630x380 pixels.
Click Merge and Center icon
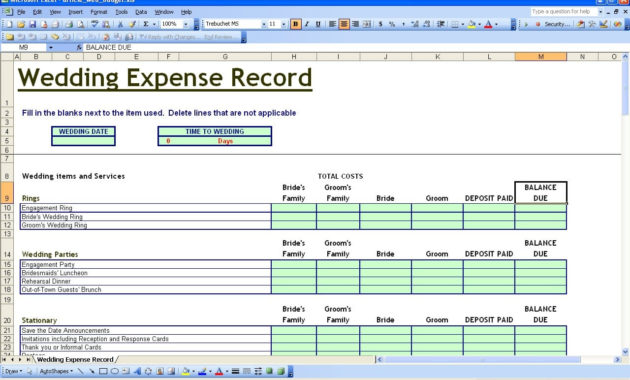tap(367, 25)
